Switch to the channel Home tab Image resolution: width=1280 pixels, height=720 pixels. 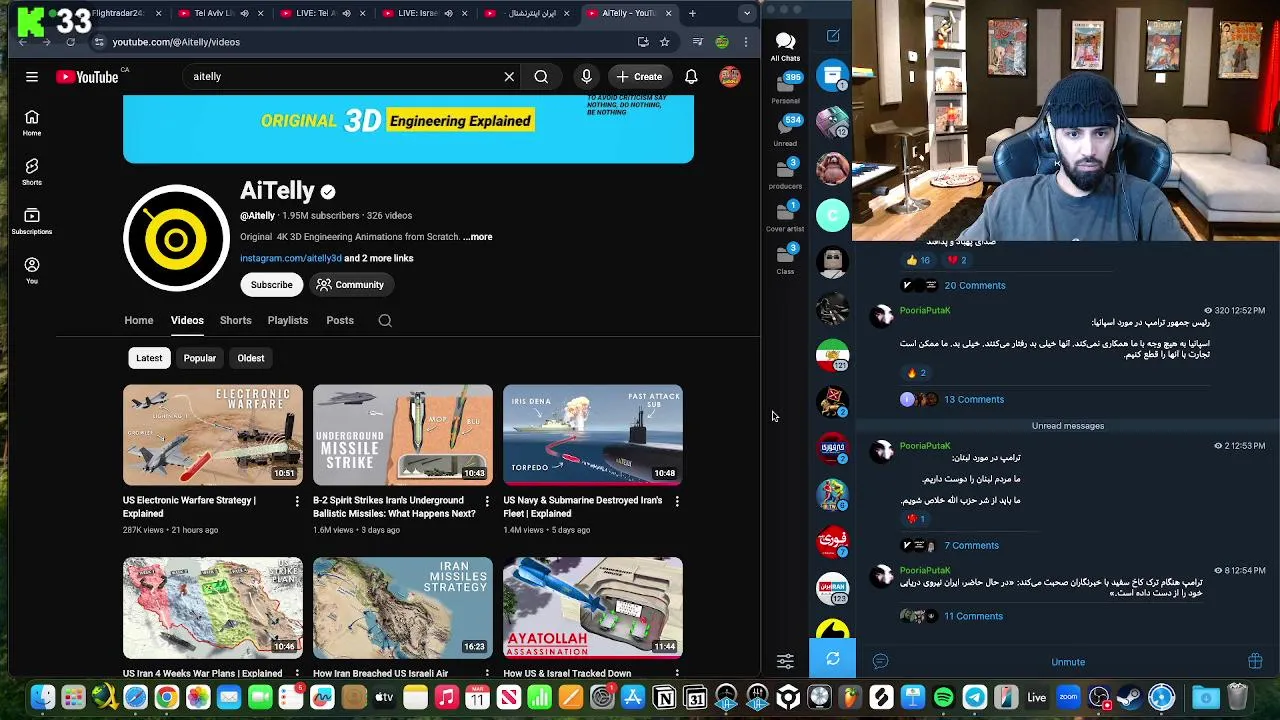139,321
